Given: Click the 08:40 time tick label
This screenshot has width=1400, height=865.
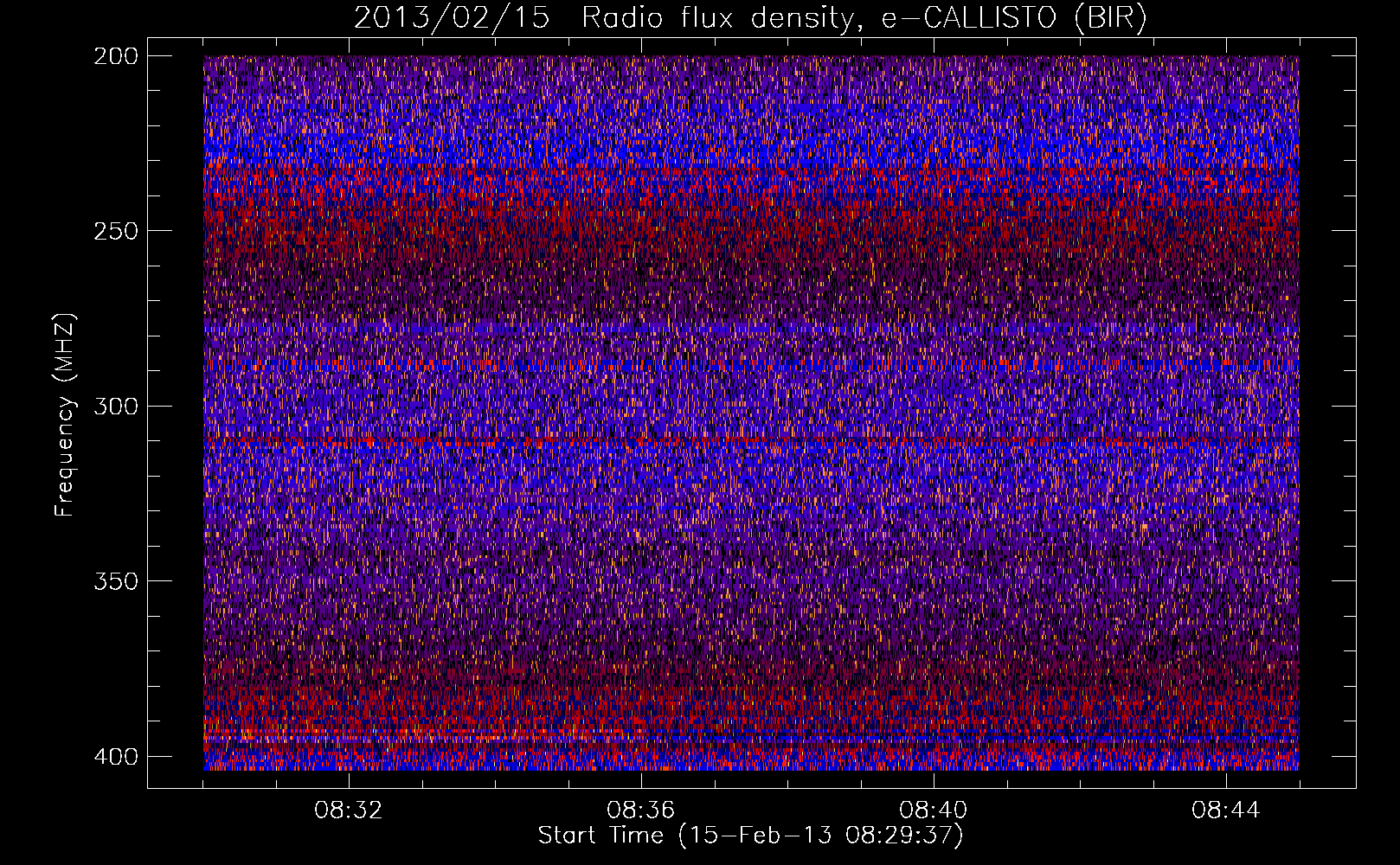Looking at the screenshot, I should 934,811.
